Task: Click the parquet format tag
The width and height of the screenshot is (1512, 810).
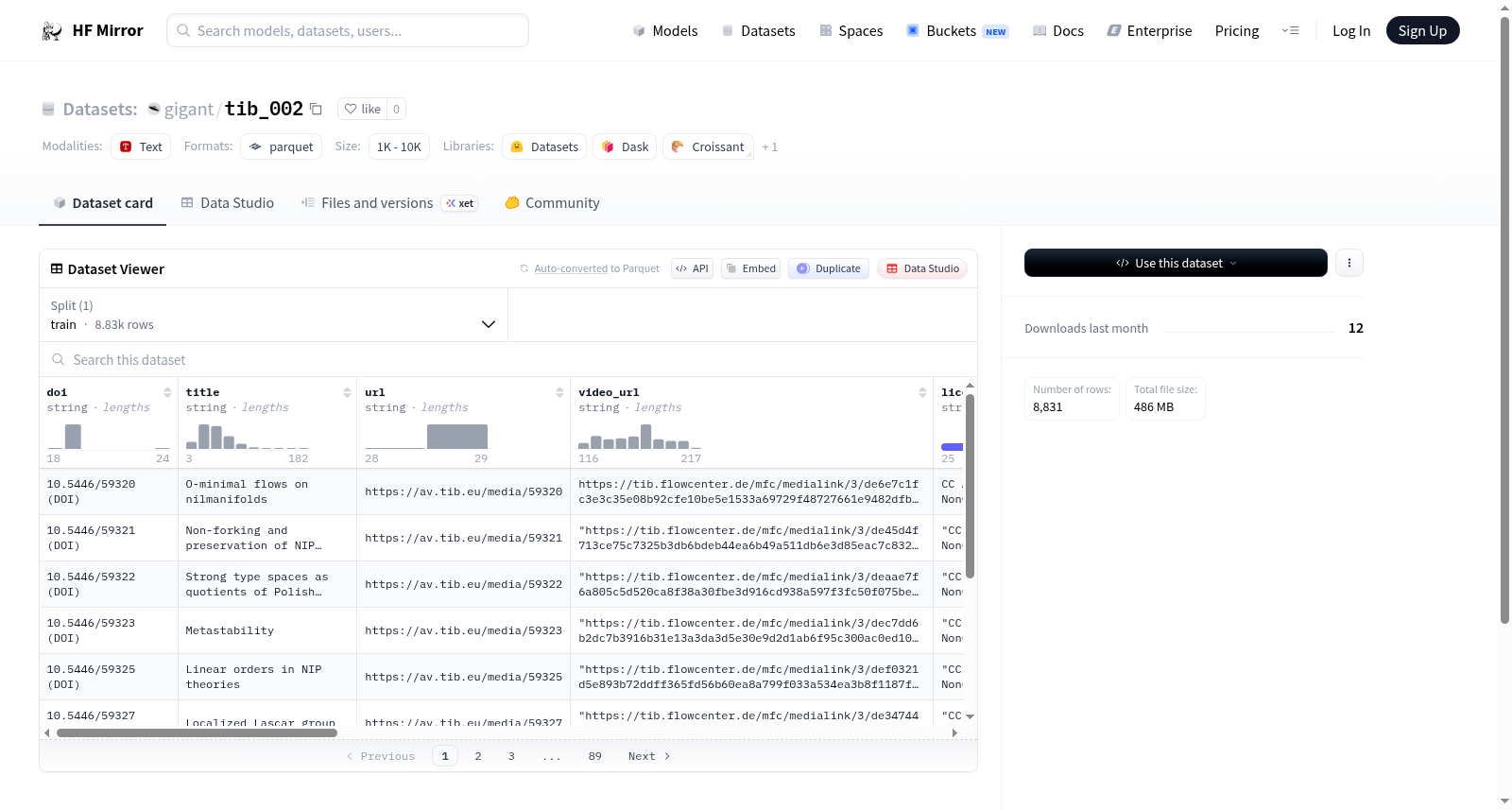Action: point(281,146)
